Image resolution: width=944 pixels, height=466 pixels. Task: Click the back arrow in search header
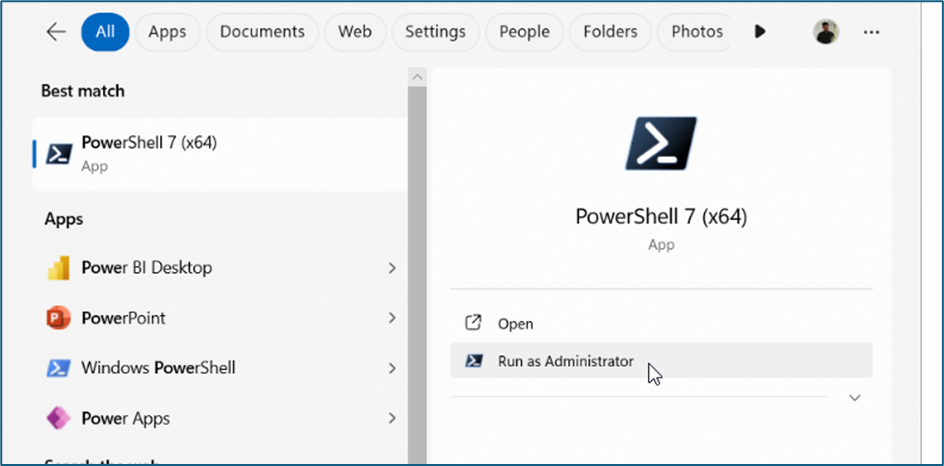click(x=56, y=32)
